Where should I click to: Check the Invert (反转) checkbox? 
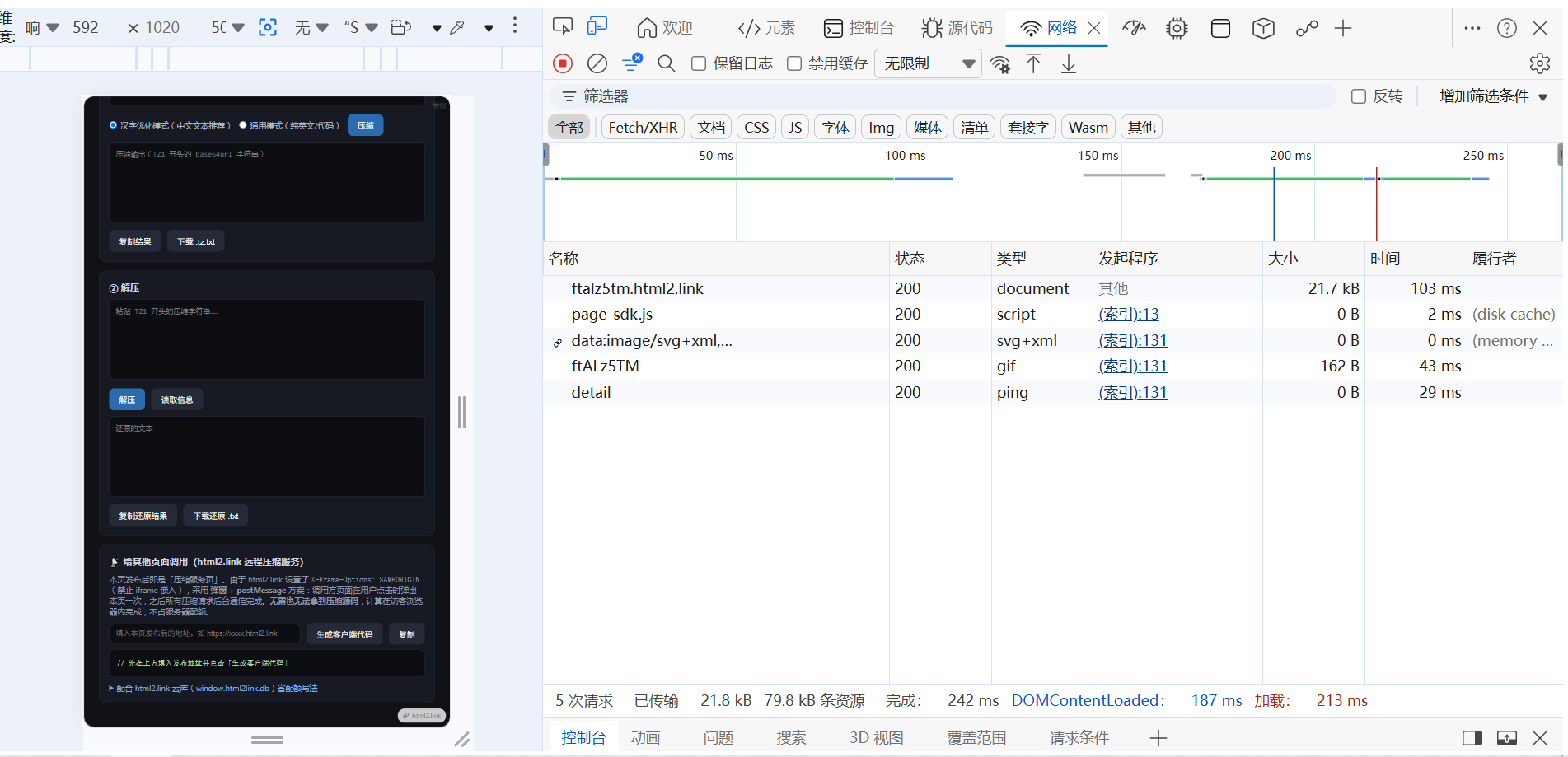pos(1359,96)
